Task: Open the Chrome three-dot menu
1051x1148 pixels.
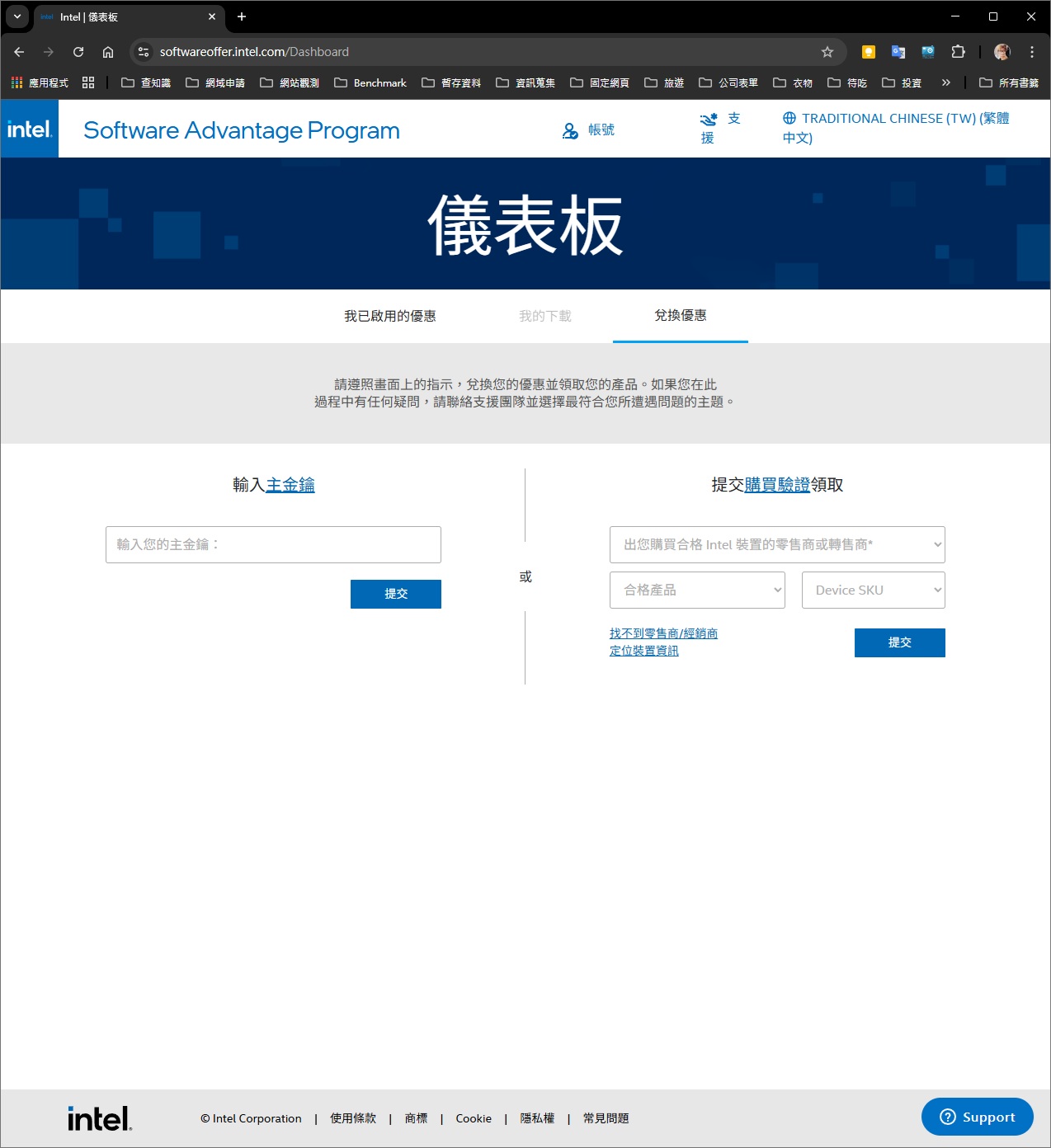Action: pos(1031,52)
